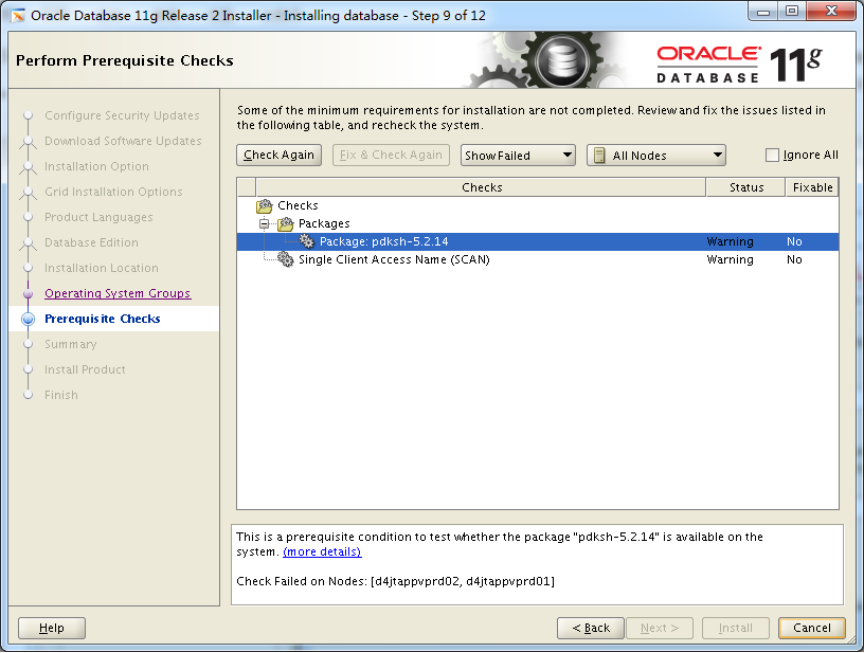
Task: Select the Packages tree node label
Action: [324, 224]
